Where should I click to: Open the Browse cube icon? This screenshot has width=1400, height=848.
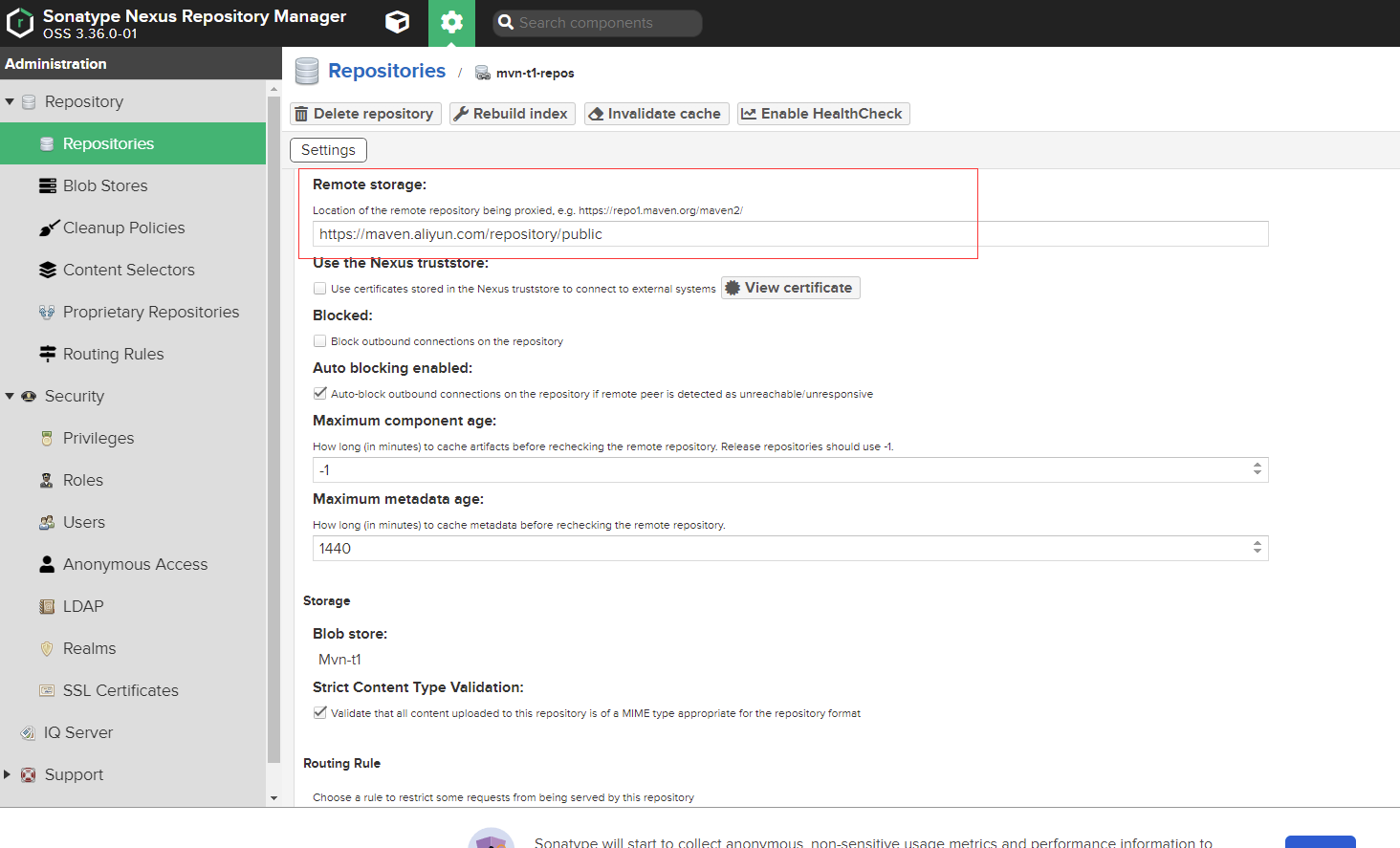398,22
